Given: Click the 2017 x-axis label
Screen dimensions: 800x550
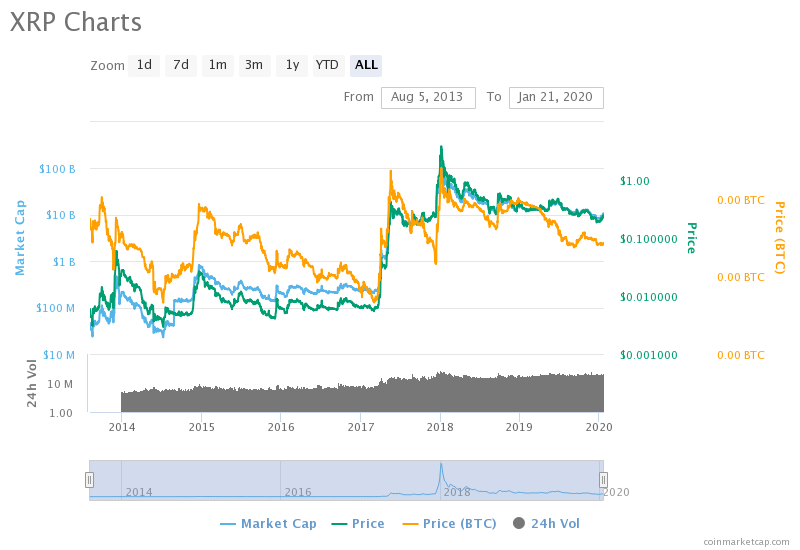Looking at the screenshot, I should 361,427.
